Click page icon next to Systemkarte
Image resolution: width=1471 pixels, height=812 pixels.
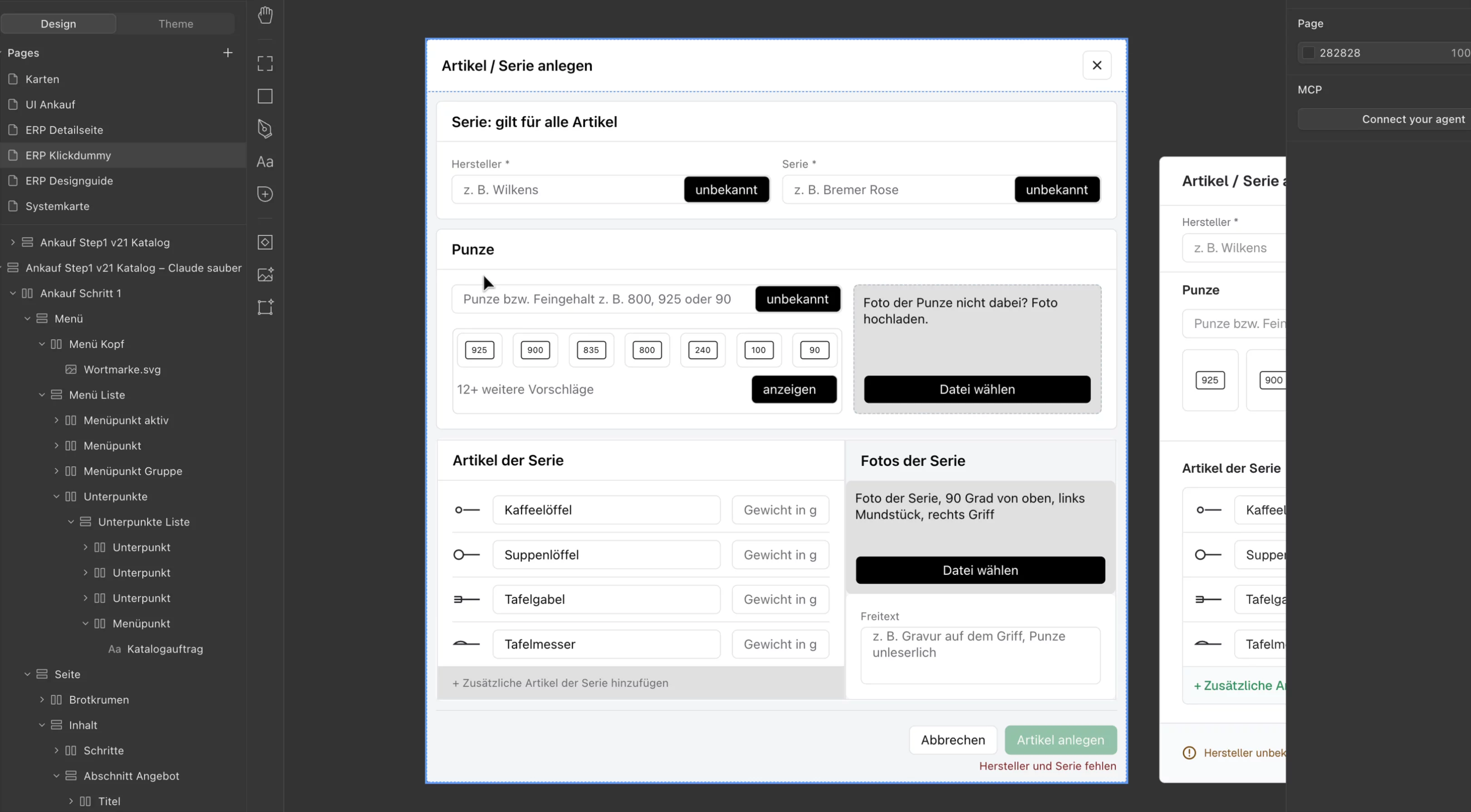pos(13,205)
